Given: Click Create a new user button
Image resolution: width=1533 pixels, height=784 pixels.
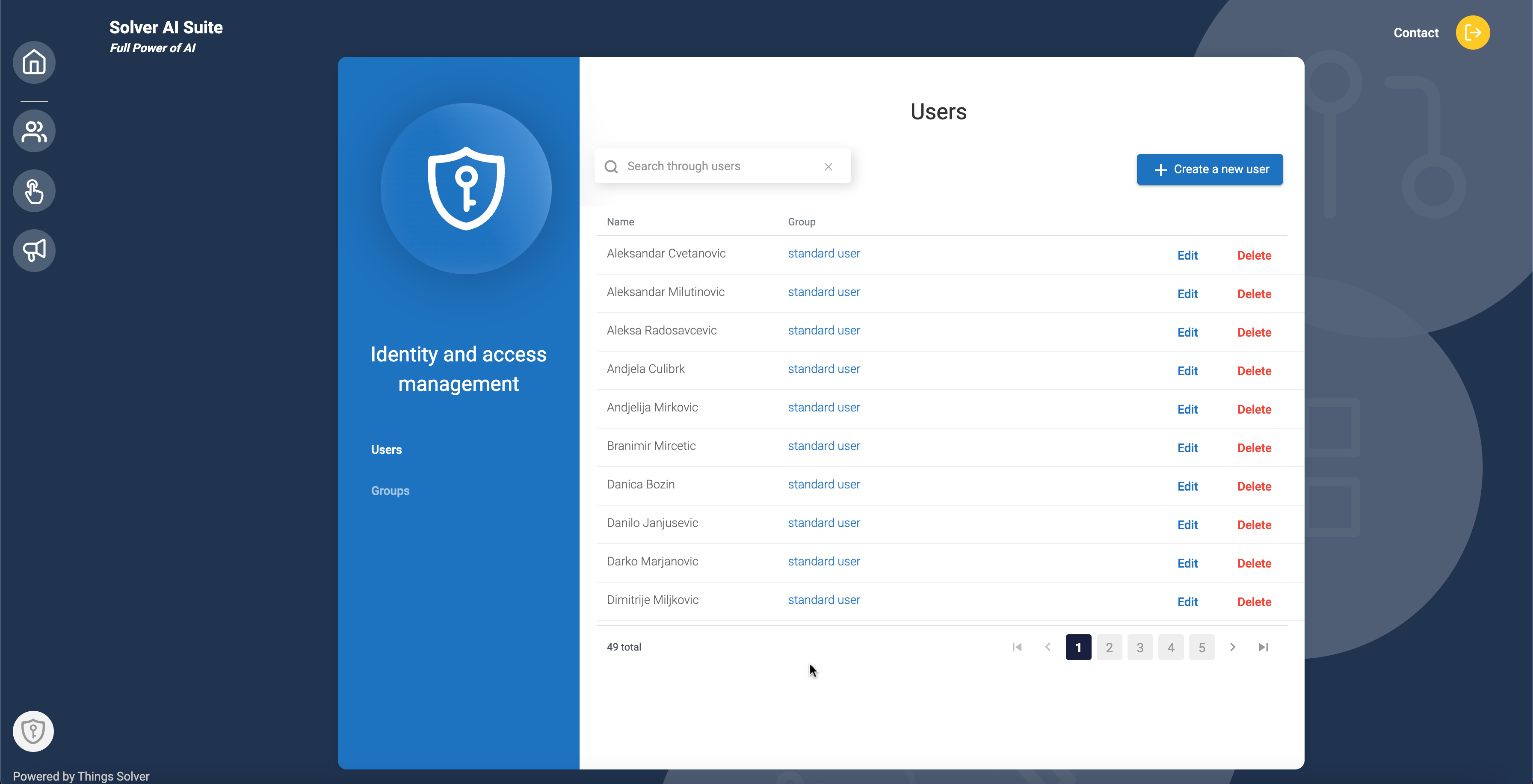Looking at the screenshot, I should pos(1210,170).
